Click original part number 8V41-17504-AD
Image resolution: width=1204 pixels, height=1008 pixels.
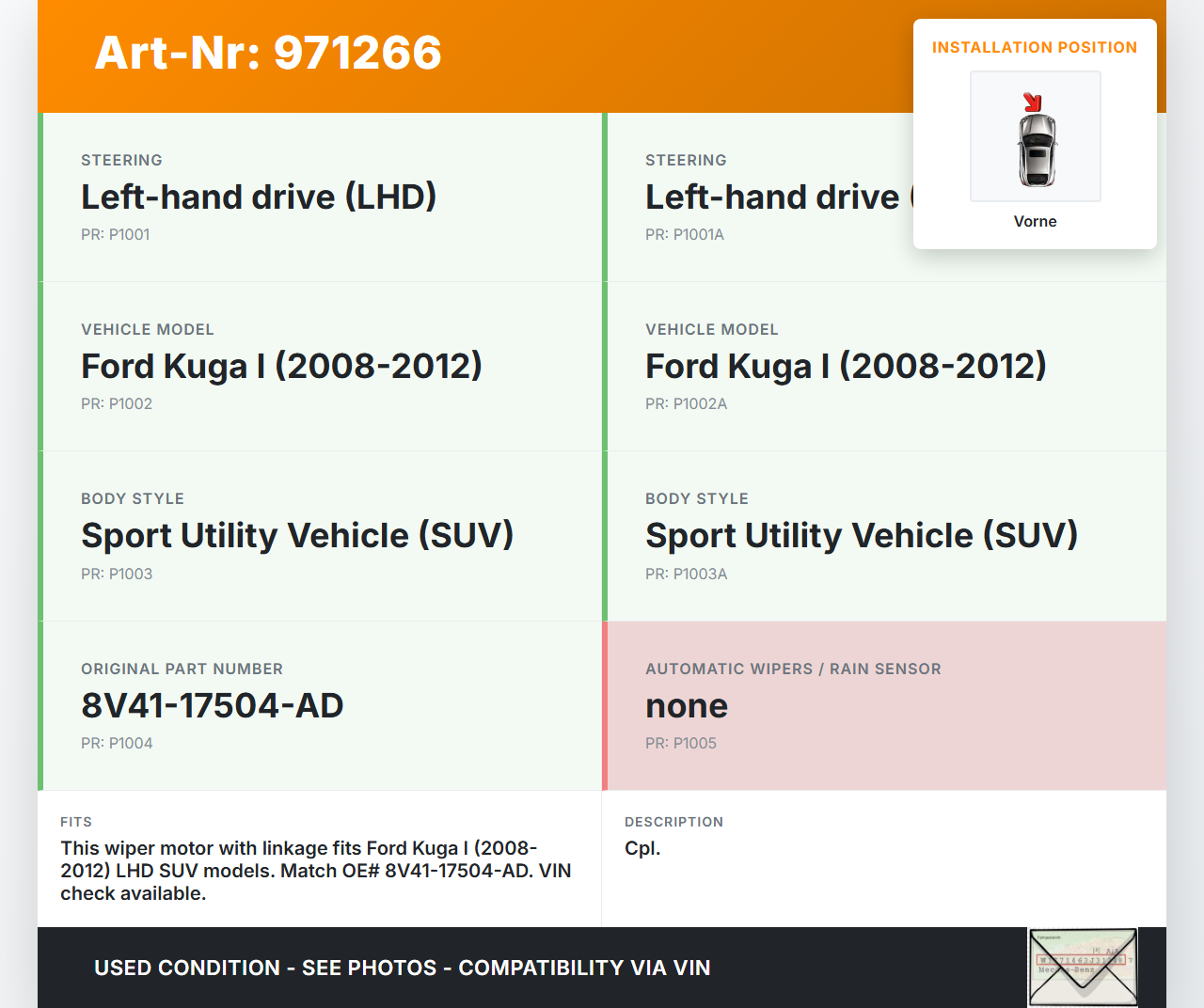[x=213, y=705]
